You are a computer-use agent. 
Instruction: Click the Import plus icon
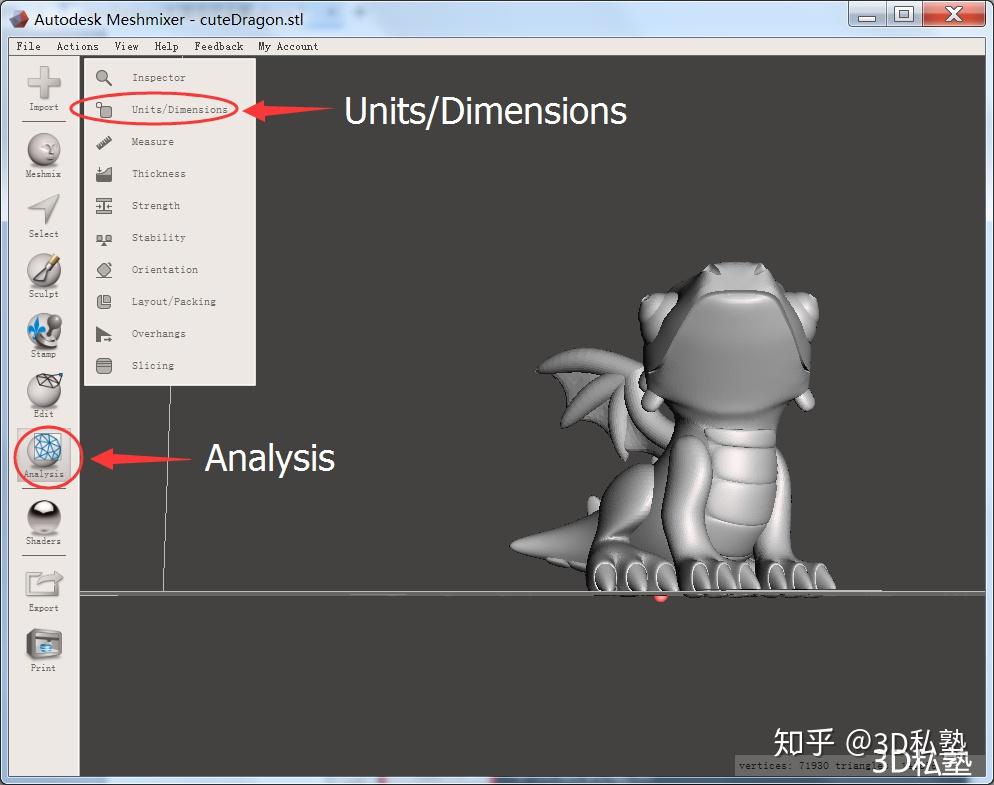pyautogui.click(x=44, y=83)
